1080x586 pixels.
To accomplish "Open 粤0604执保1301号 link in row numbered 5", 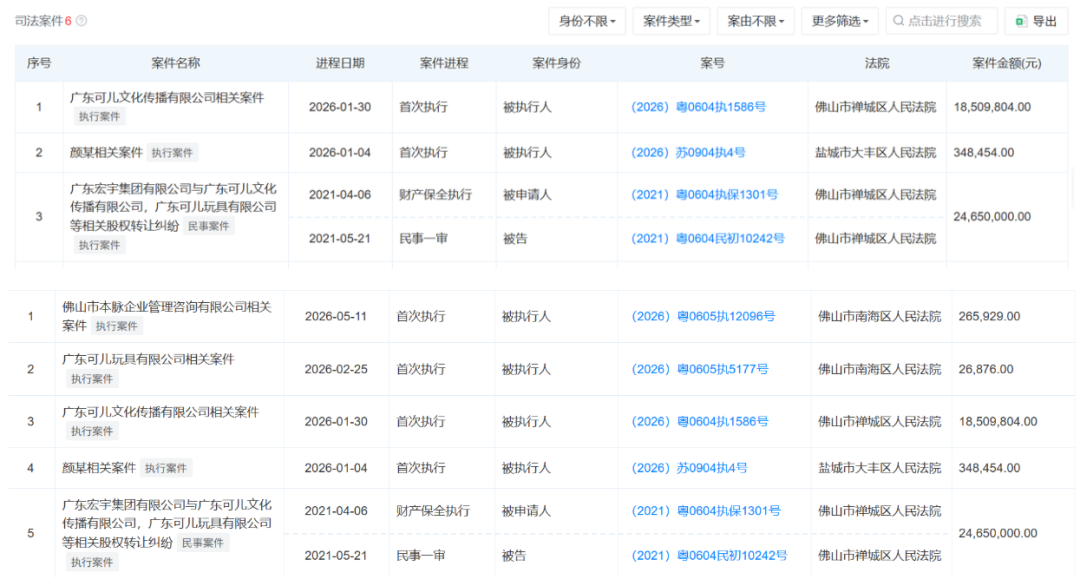I will click(706, 511).
